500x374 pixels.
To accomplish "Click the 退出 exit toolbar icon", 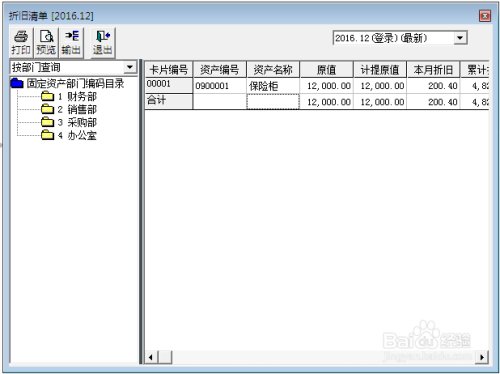I will 103,43.
